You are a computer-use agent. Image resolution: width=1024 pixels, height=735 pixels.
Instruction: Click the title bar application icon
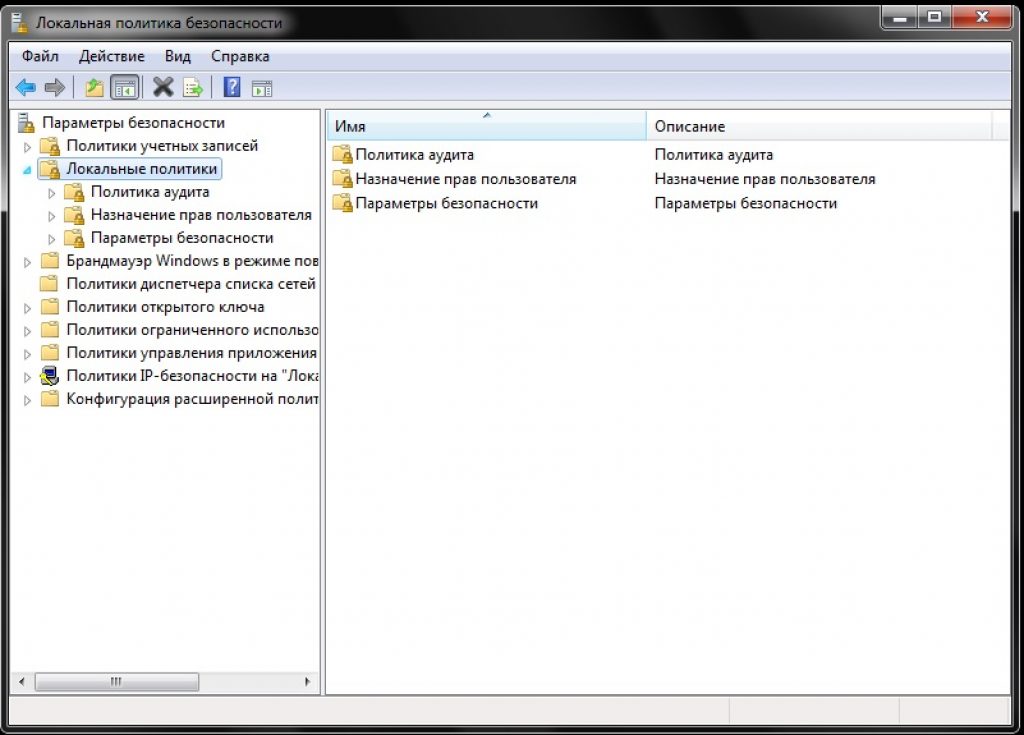(x=20, y=23)
